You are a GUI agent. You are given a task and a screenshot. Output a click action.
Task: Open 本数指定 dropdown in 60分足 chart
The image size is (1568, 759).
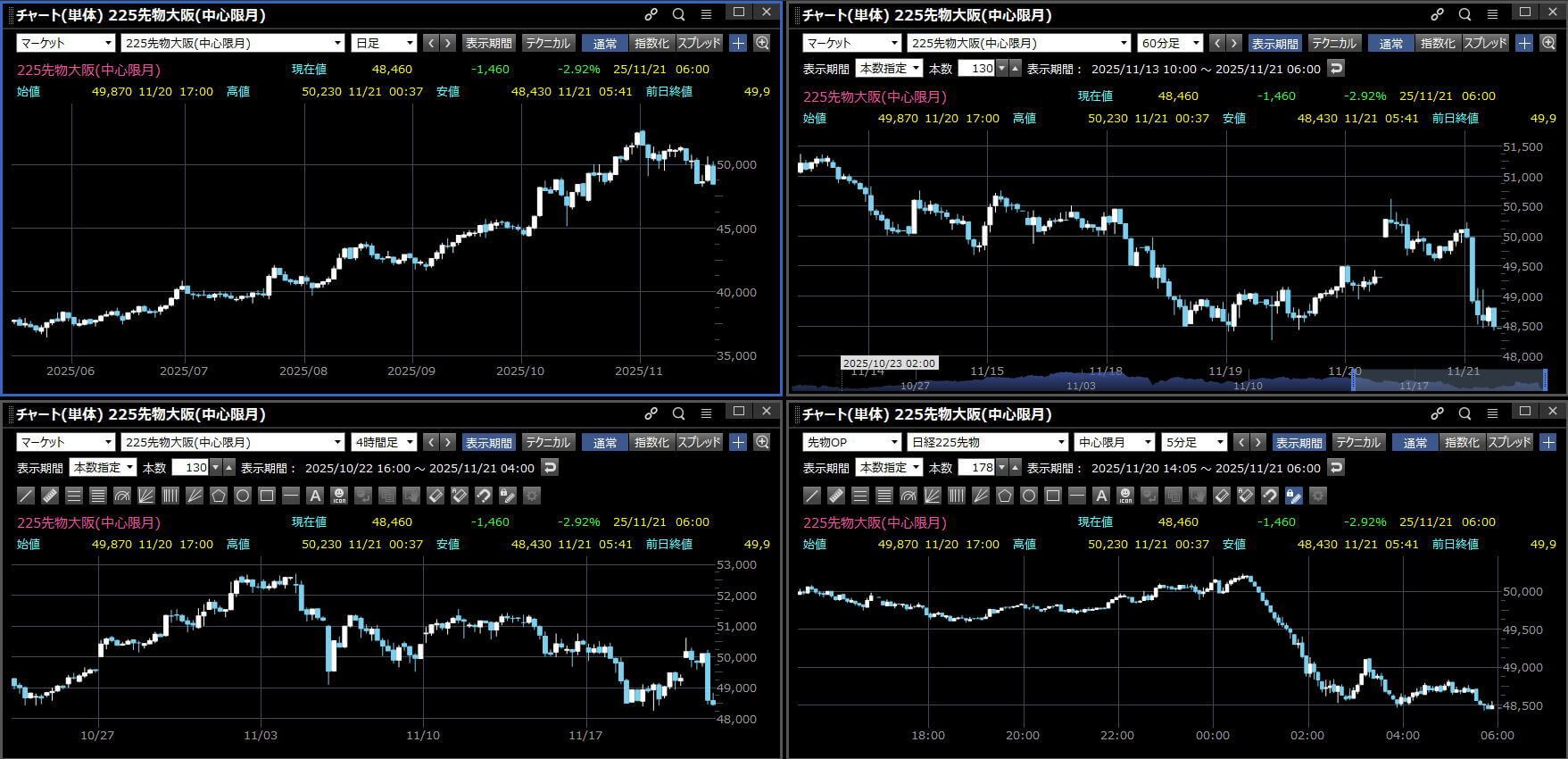pyautogui.click(x=888, y=69)
